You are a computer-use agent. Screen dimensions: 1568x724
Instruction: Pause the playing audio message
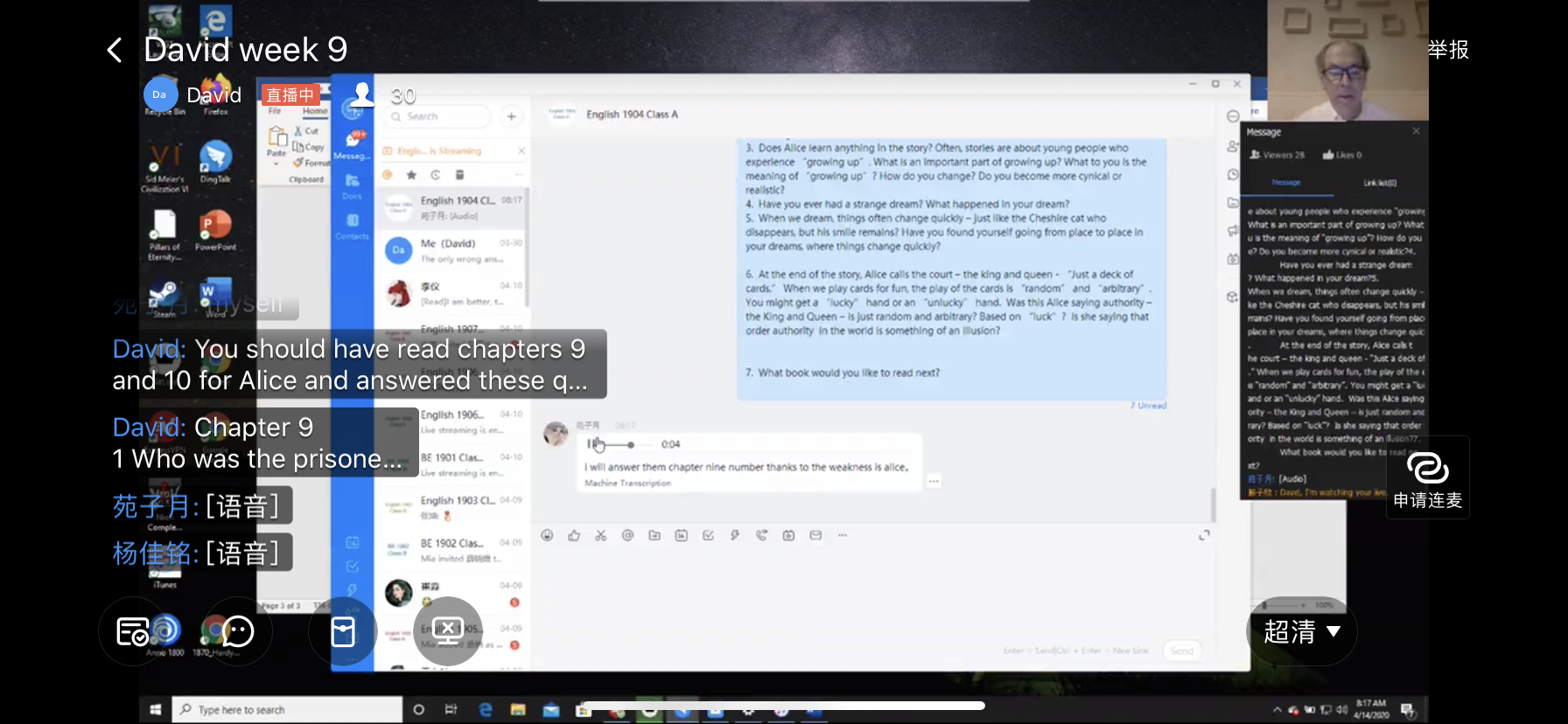point(591,444)
